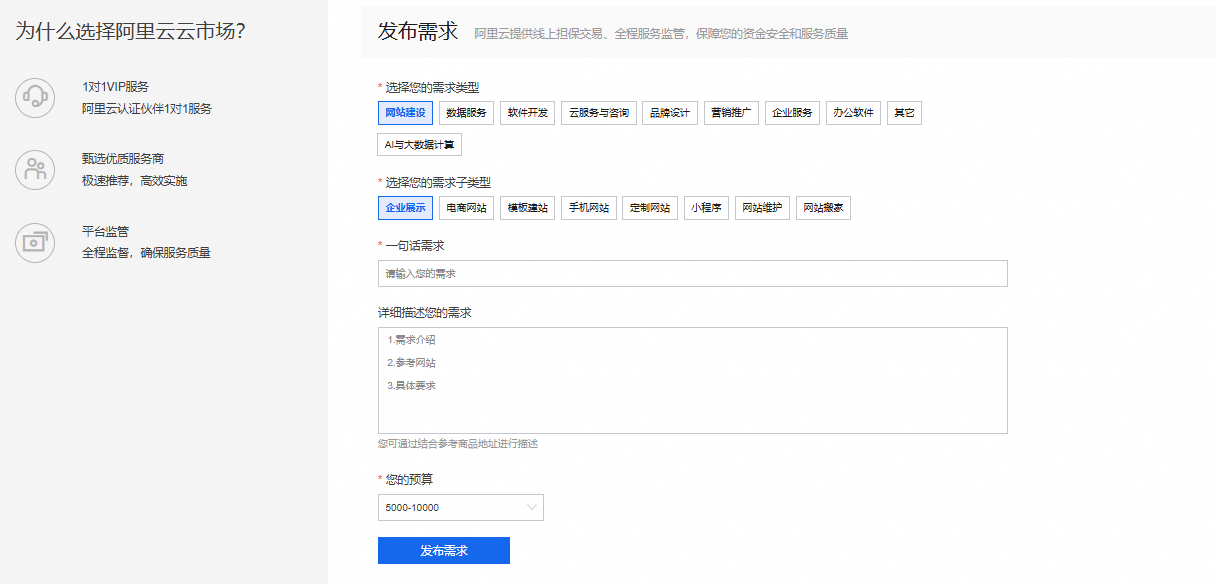The width and height of the screenshot is (1216, 584).
Task: Select the 网站搬家 subtype
Action: (823, 208)
